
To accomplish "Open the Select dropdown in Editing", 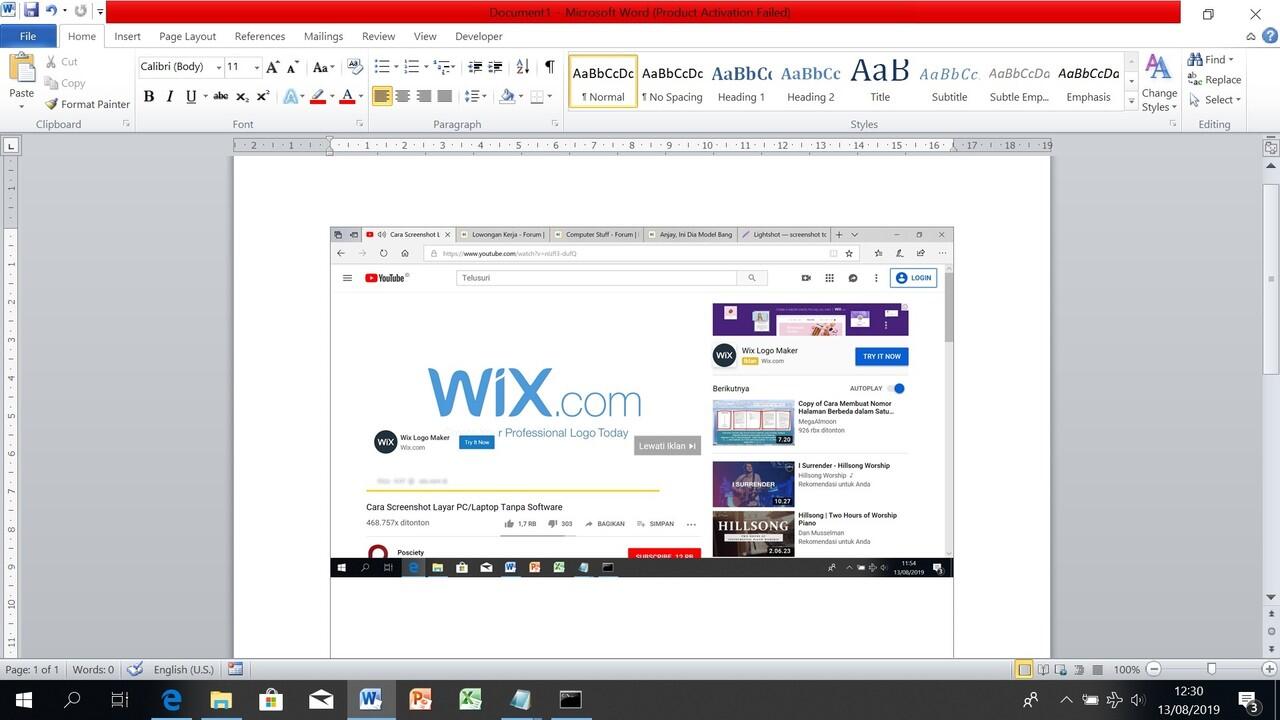I will point(1215,99).
